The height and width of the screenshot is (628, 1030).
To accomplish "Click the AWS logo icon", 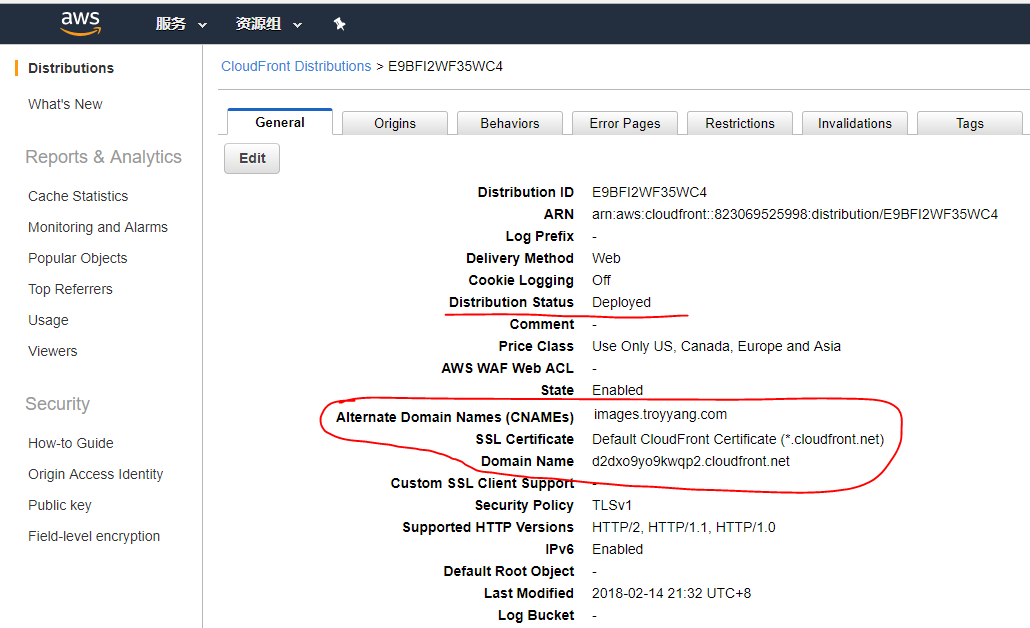I will click(80, 23).
